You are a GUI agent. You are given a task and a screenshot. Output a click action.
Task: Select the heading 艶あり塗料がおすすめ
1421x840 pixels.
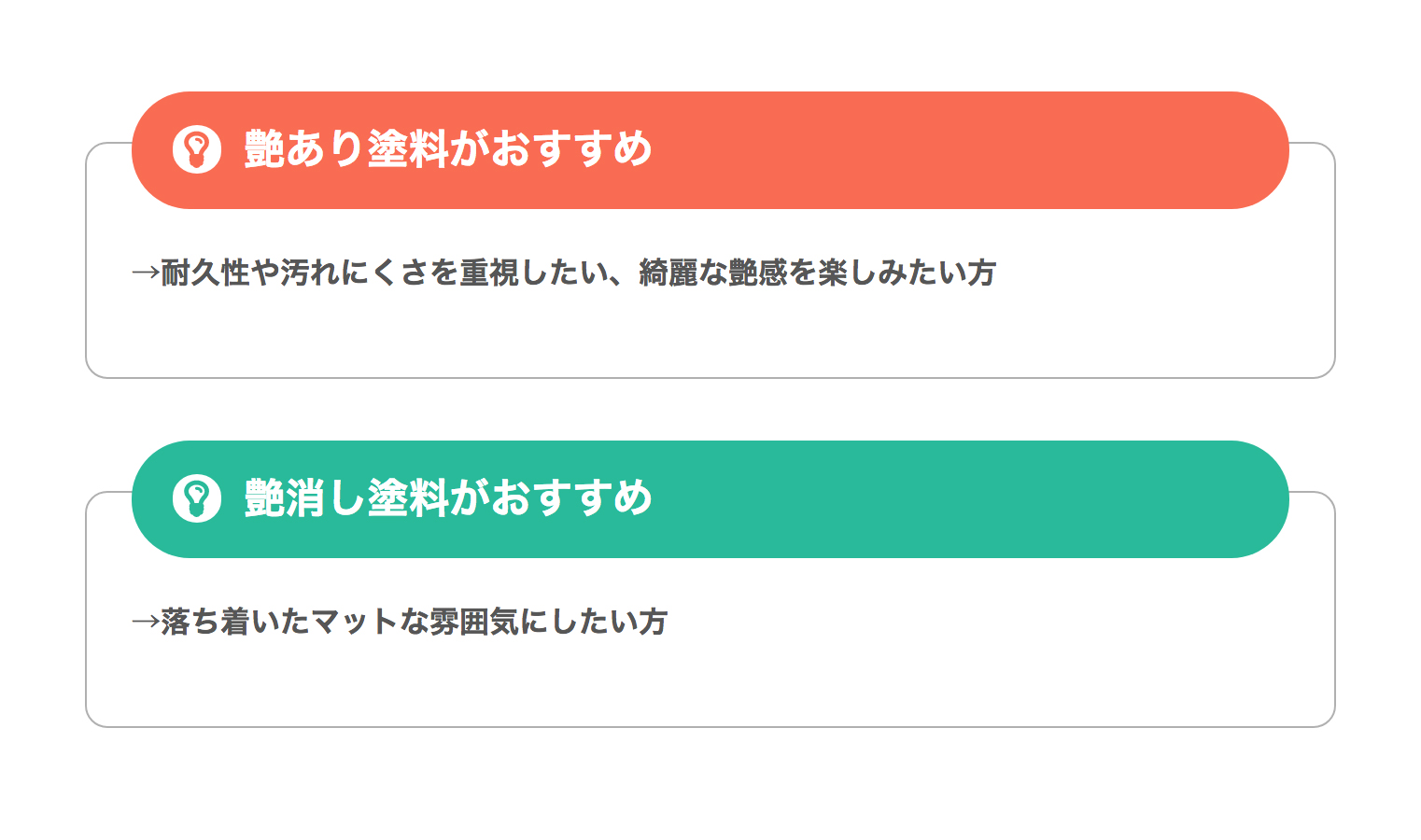pos(448,149)
